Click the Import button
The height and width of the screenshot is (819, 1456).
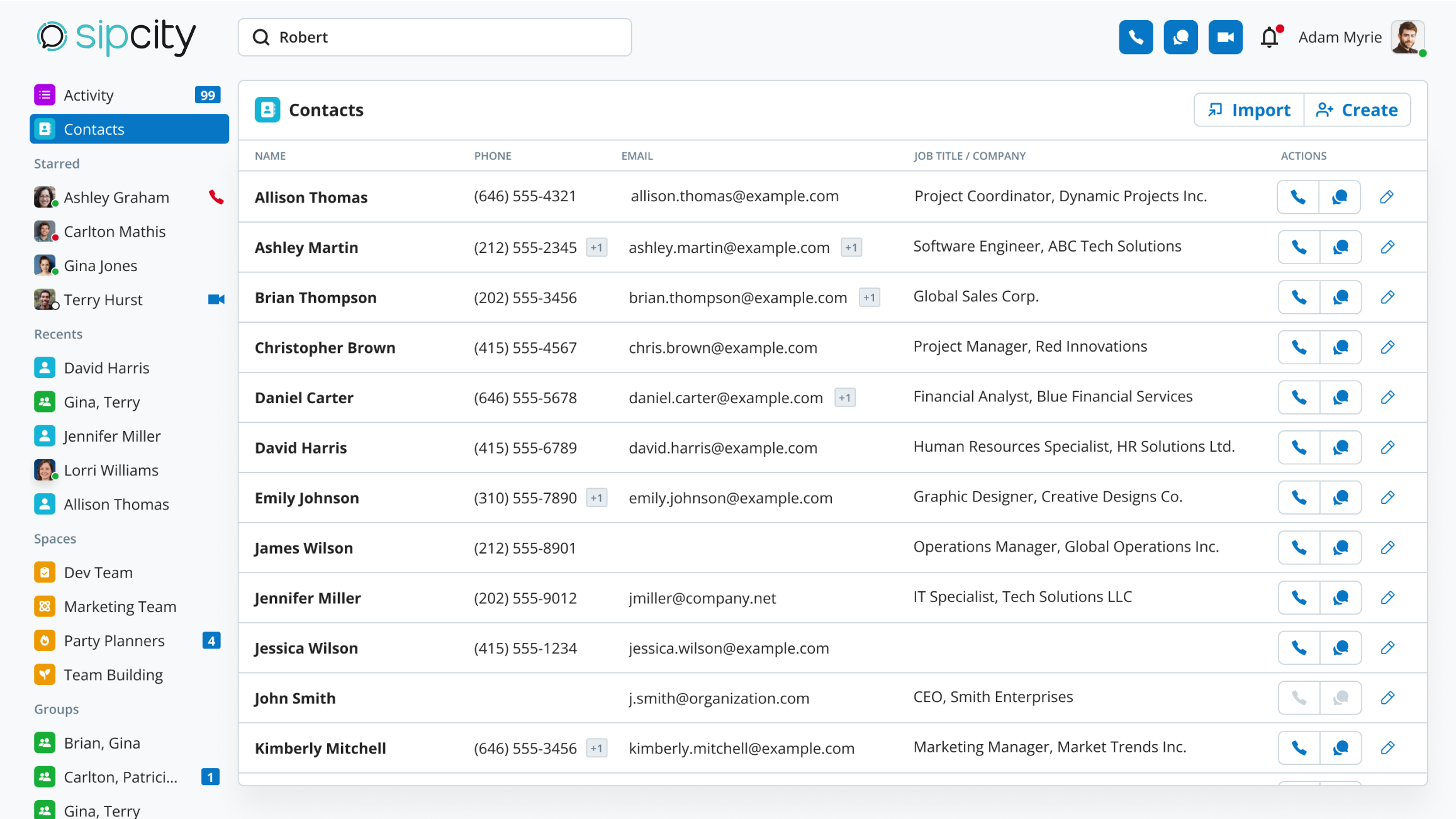pos(1249,110)
